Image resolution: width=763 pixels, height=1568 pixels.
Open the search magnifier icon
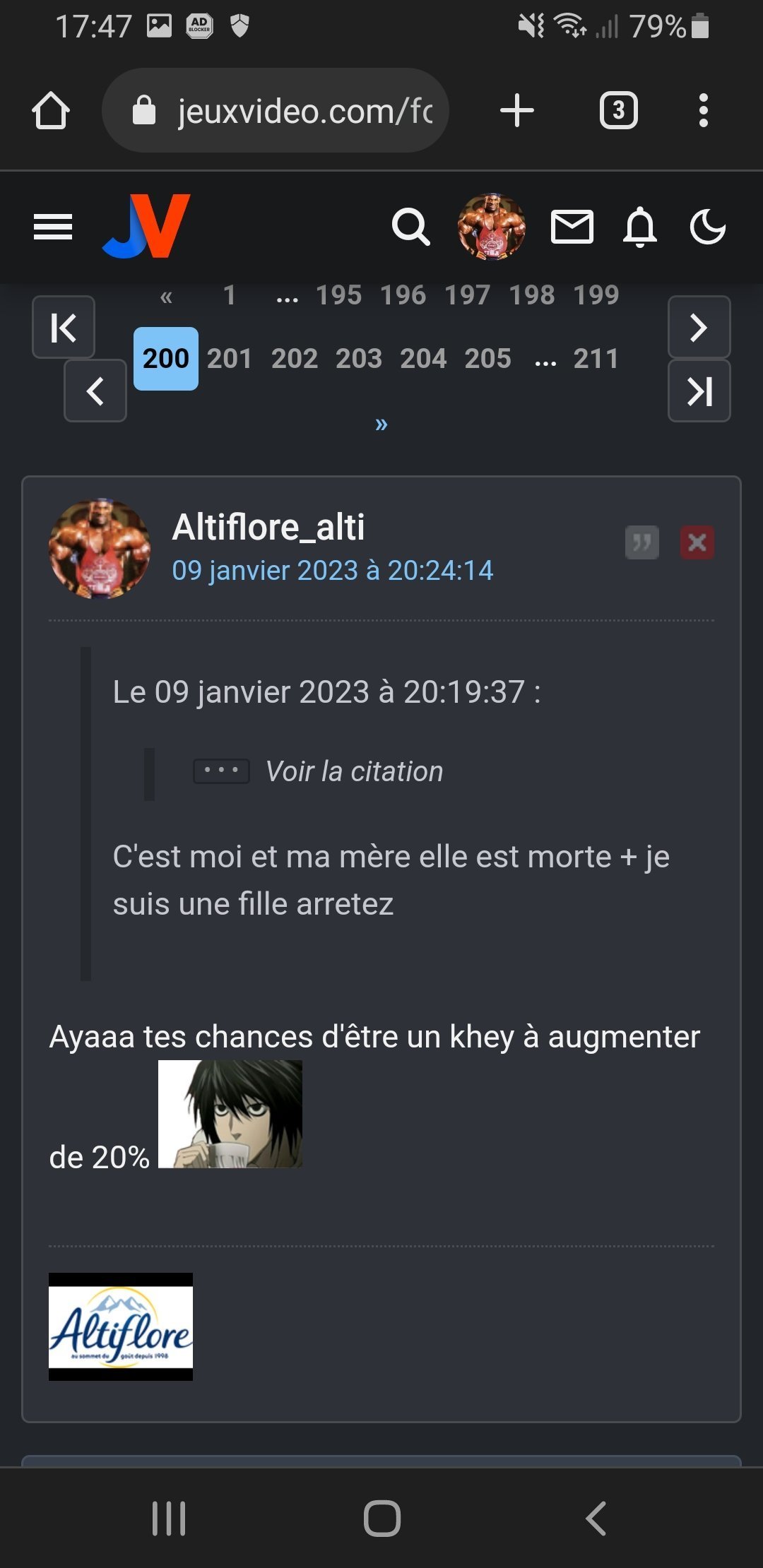point(411,227)
